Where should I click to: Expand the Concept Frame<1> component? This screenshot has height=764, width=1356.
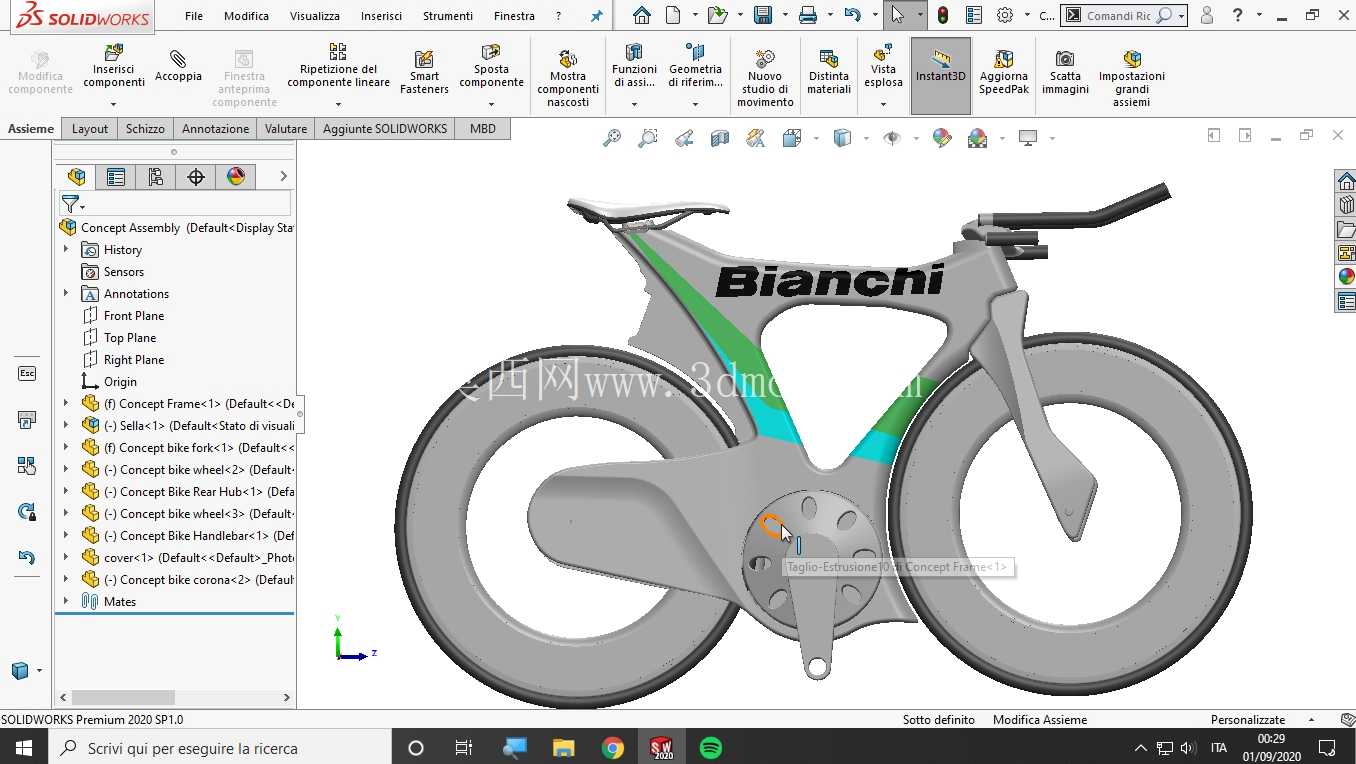[66, 403]
